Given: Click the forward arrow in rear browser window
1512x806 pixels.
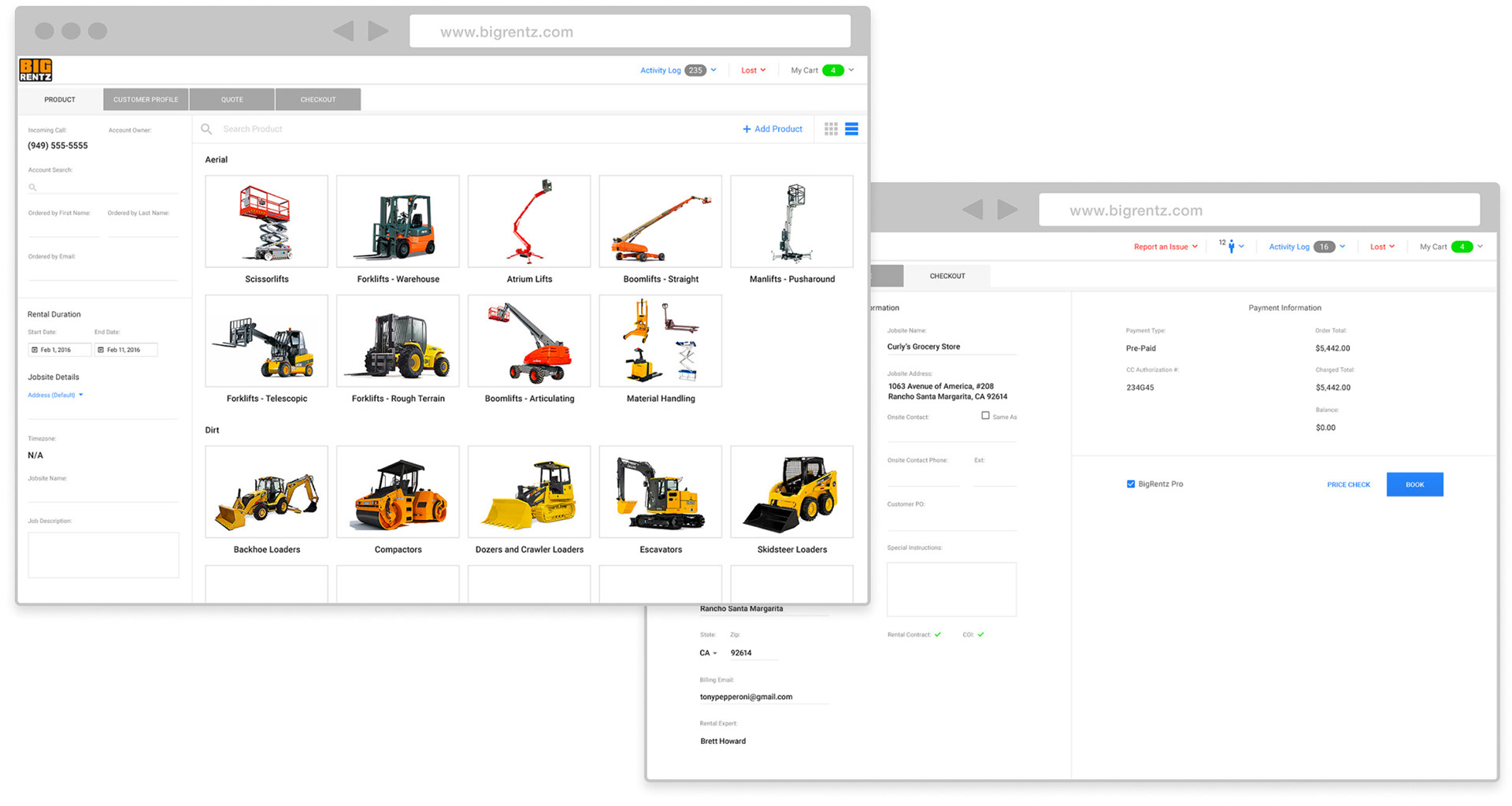Looking at the screenshot, I should [1007, 210].
